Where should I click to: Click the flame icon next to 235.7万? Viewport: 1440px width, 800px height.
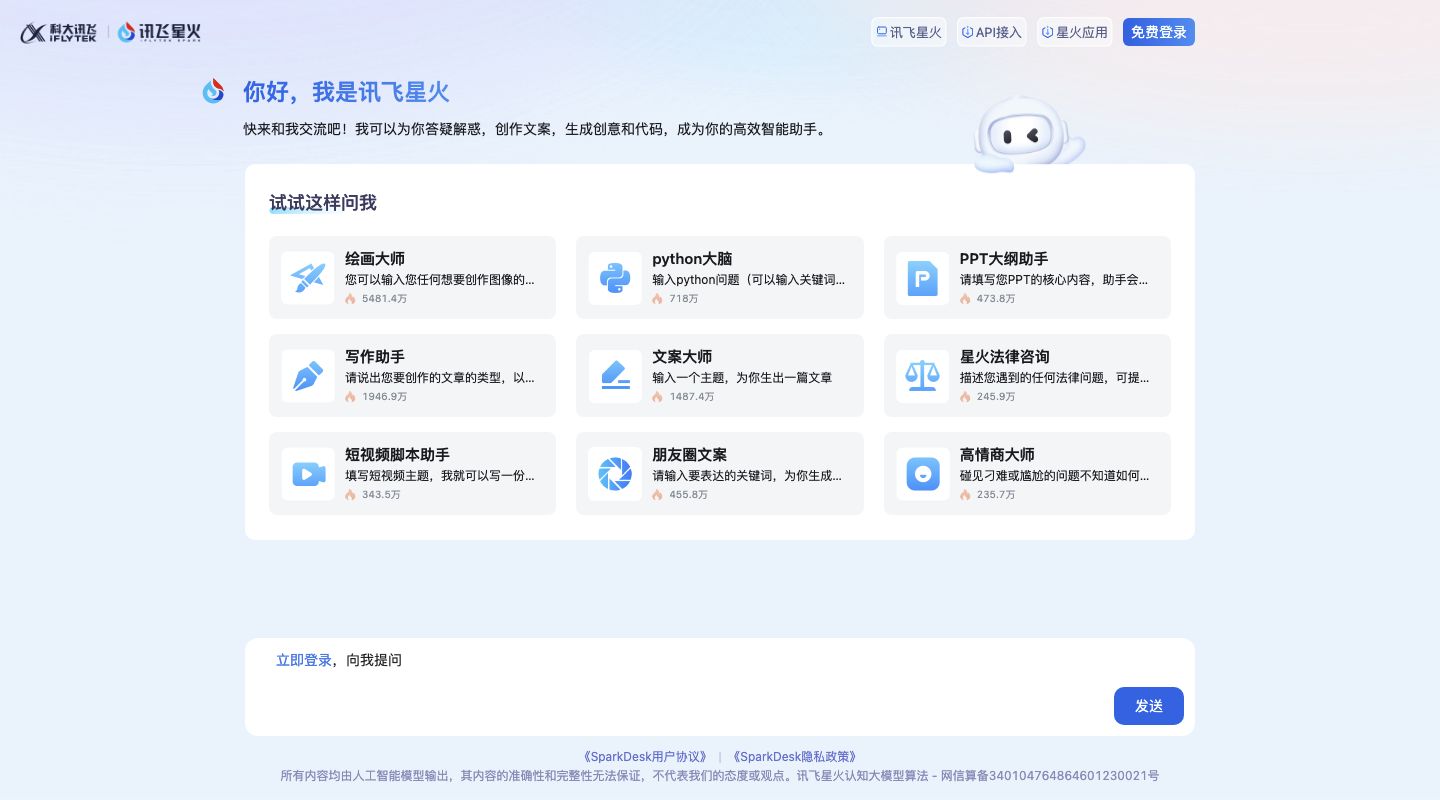[x=965, y=495]
